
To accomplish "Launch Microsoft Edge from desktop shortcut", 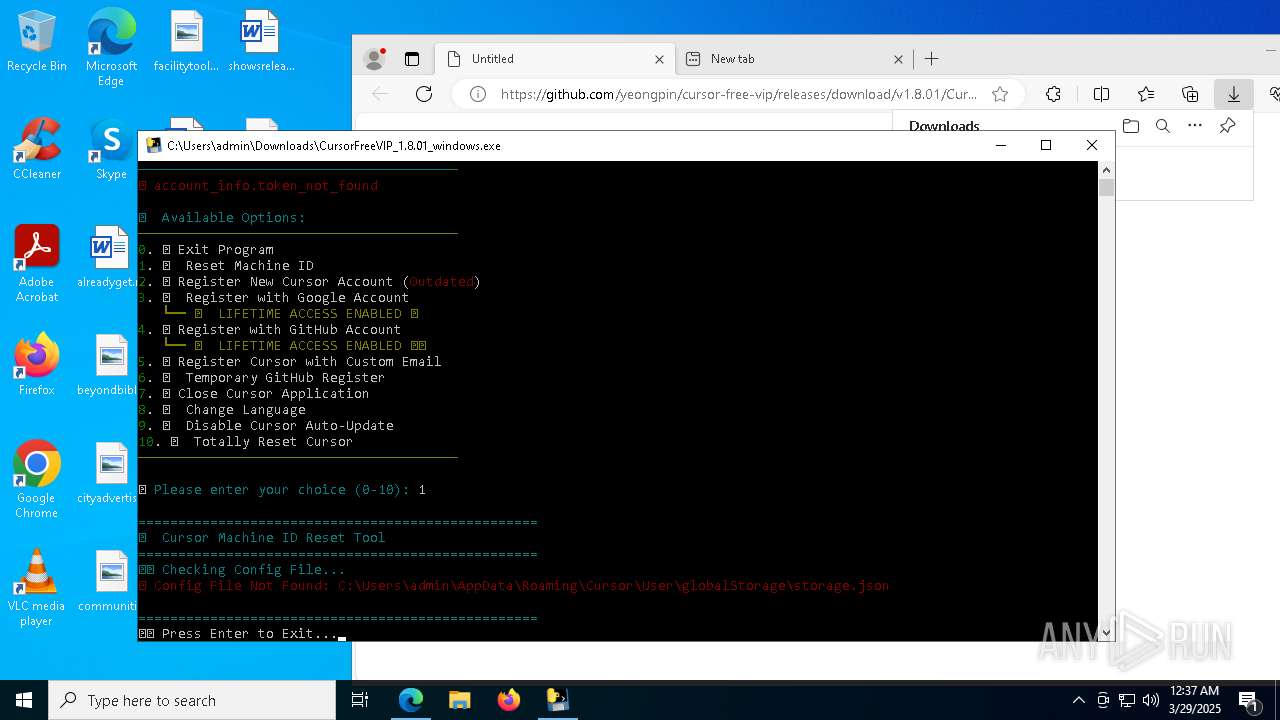I will 111,48.
